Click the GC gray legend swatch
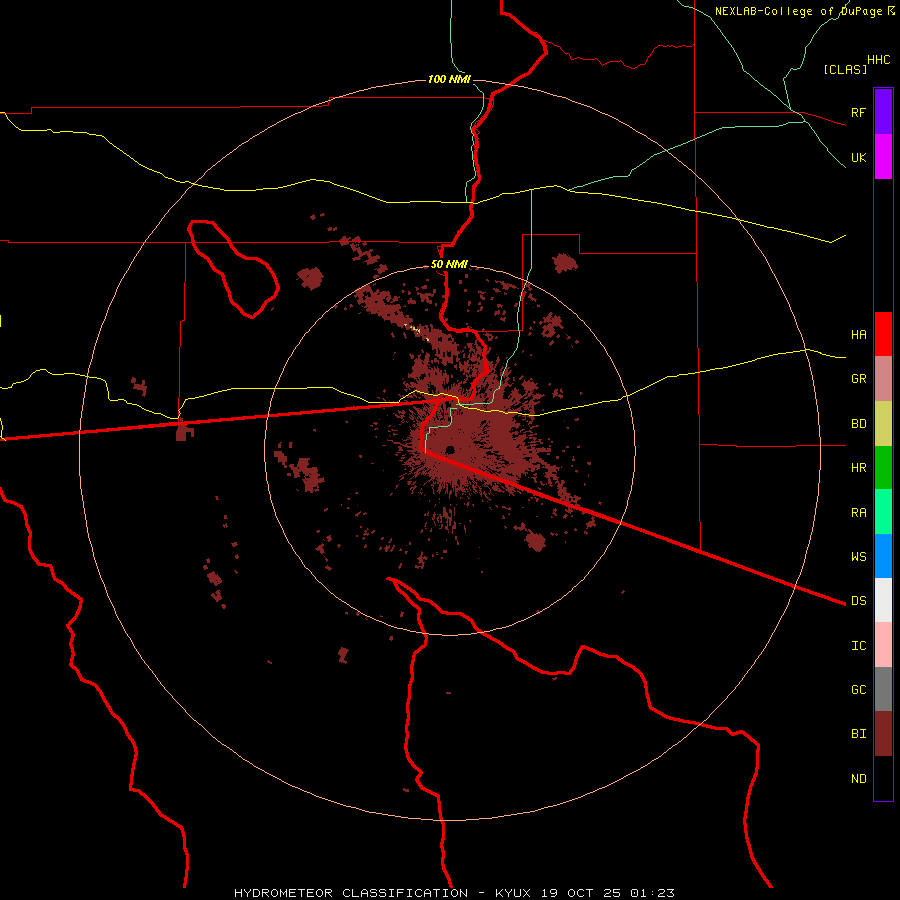 (x=883, y=689)
